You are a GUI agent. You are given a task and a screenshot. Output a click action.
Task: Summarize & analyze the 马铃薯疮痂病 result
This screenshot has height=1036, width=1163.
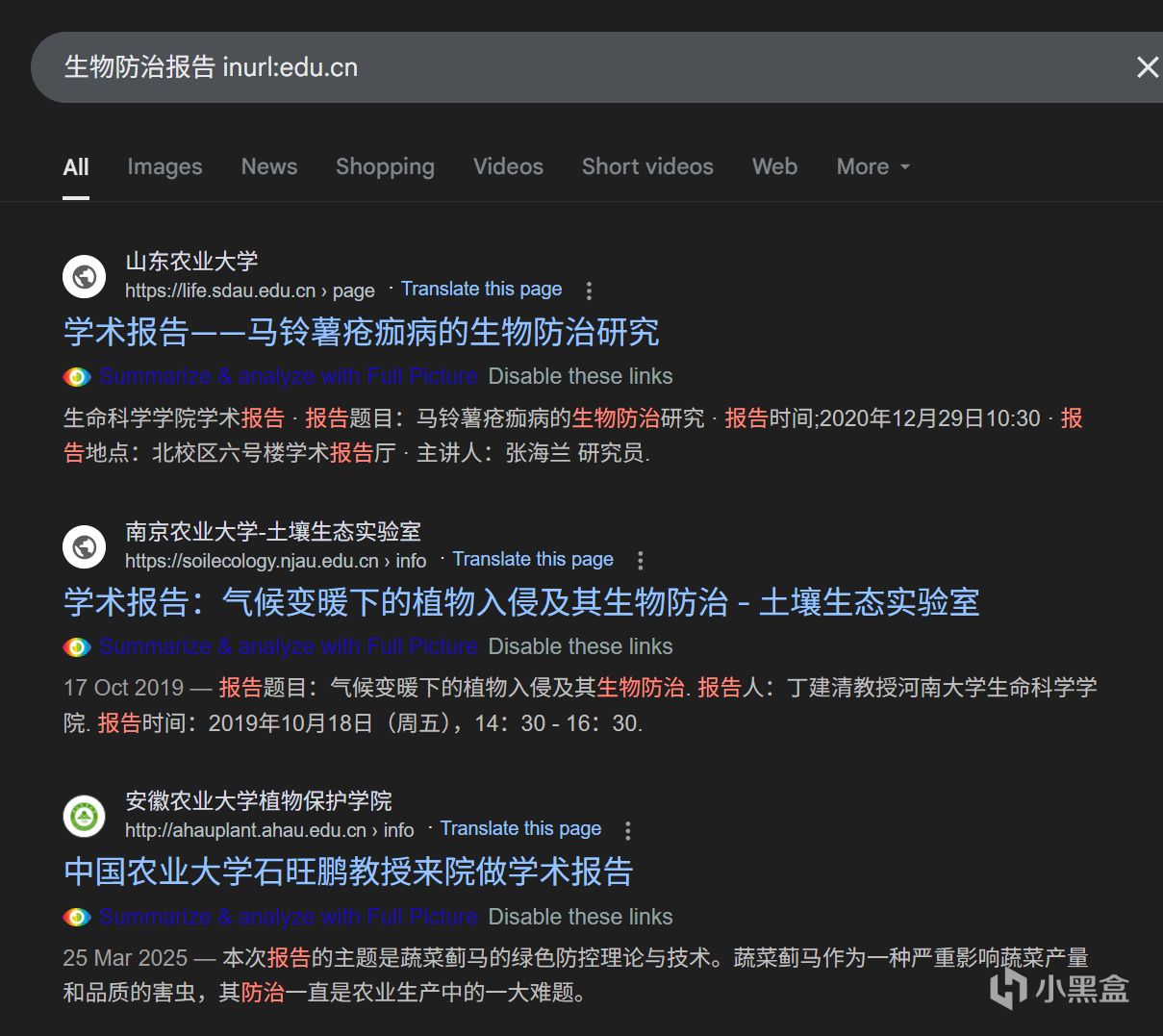click(289, 376)
